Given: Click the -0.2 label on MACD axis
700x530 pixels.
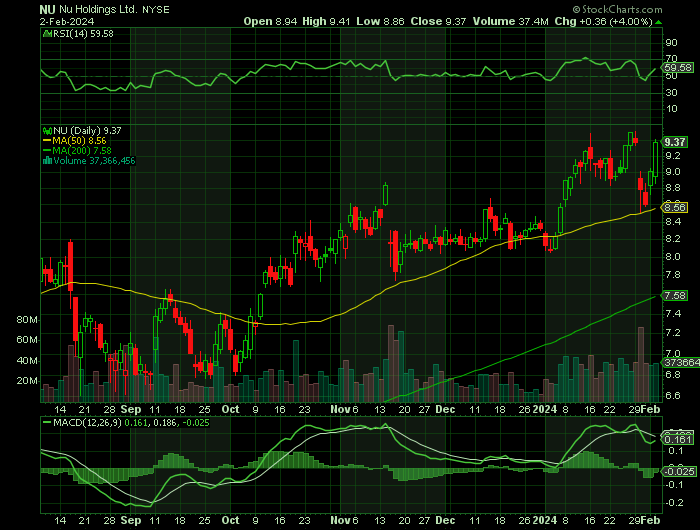Looking at the screenshot, I should point(674,503).
